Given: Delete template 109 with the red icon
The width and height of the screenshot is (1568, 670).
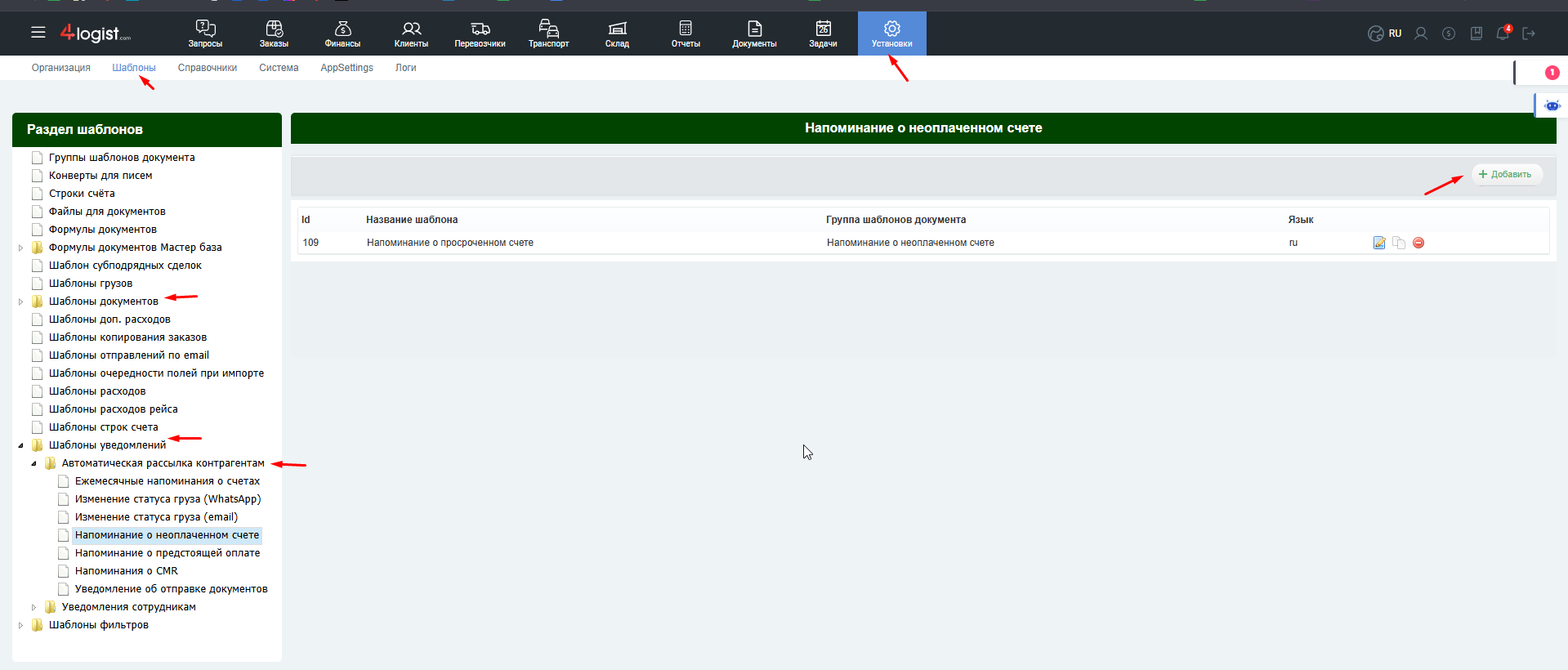Looking at the screenshot, I should point(1418,243).
